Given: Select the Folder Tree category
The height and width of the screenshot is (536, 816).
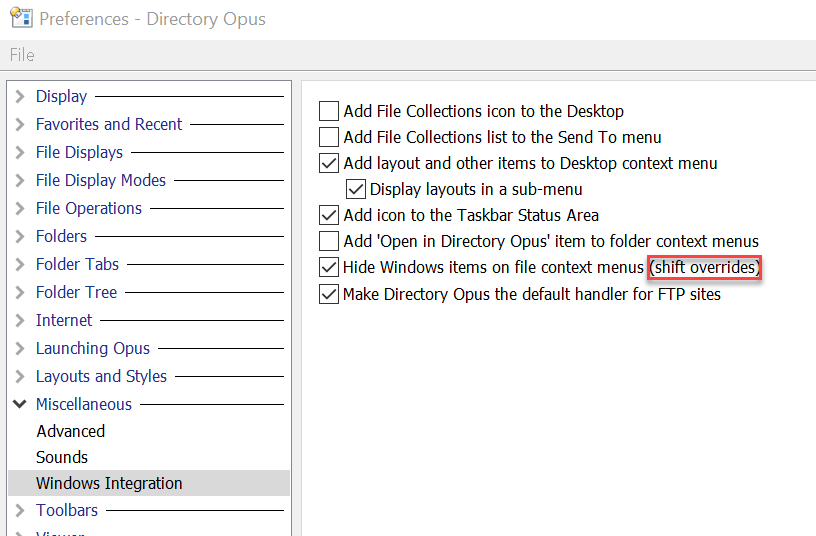Looking at the screenshot, I should click(76, 292).
